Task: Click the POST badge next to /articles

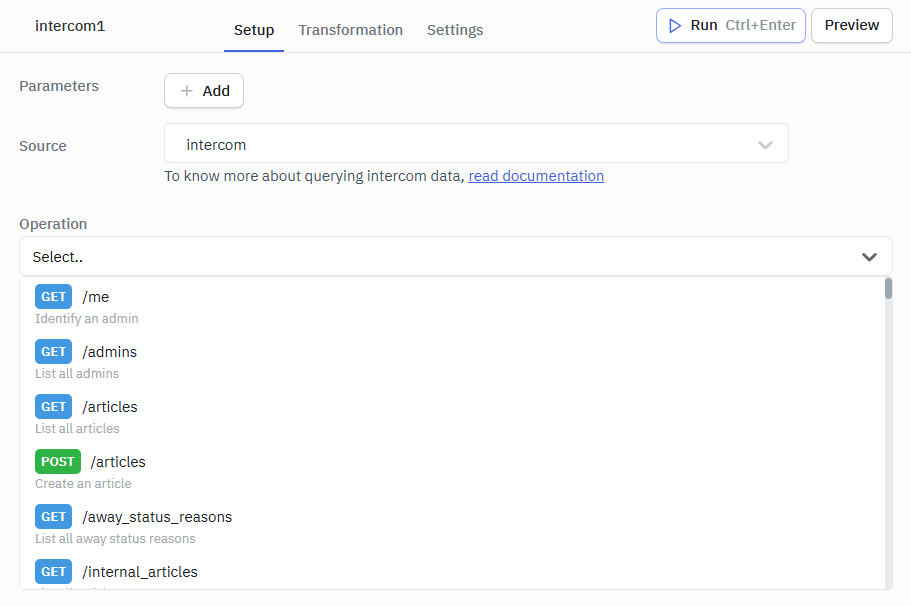Action: (x=58, y=462)
